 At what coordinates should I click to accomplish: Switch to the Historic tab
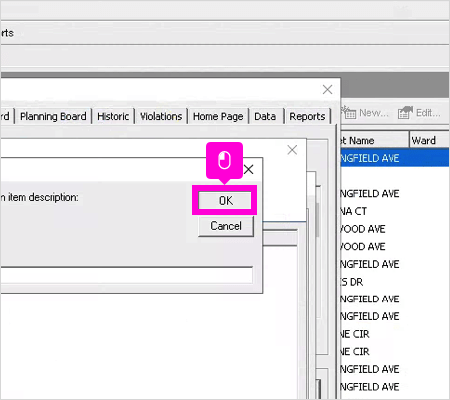click(x=113, y=116)
